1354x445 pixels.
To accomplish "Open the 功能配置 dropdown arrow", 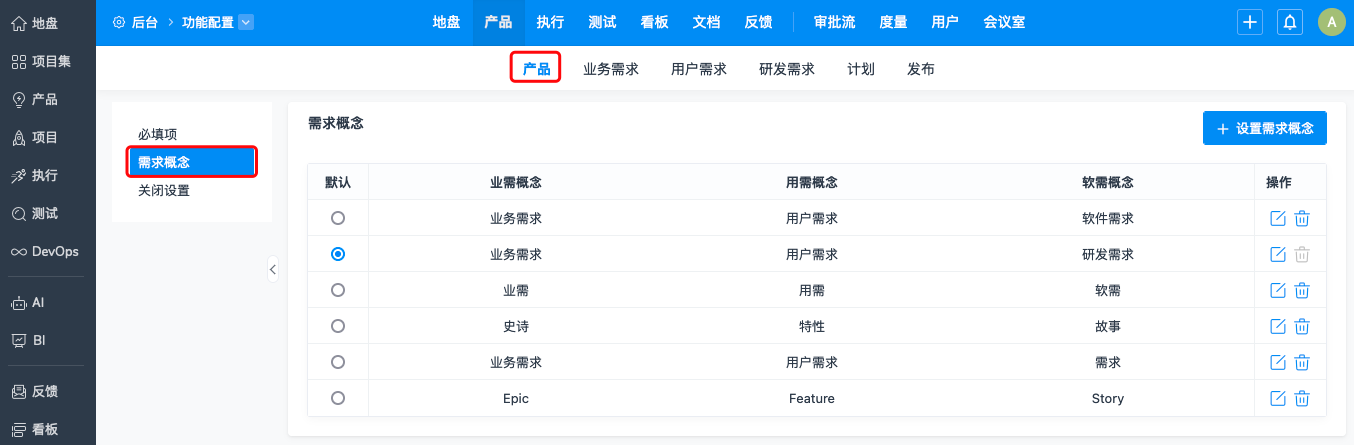I will 247,22.
